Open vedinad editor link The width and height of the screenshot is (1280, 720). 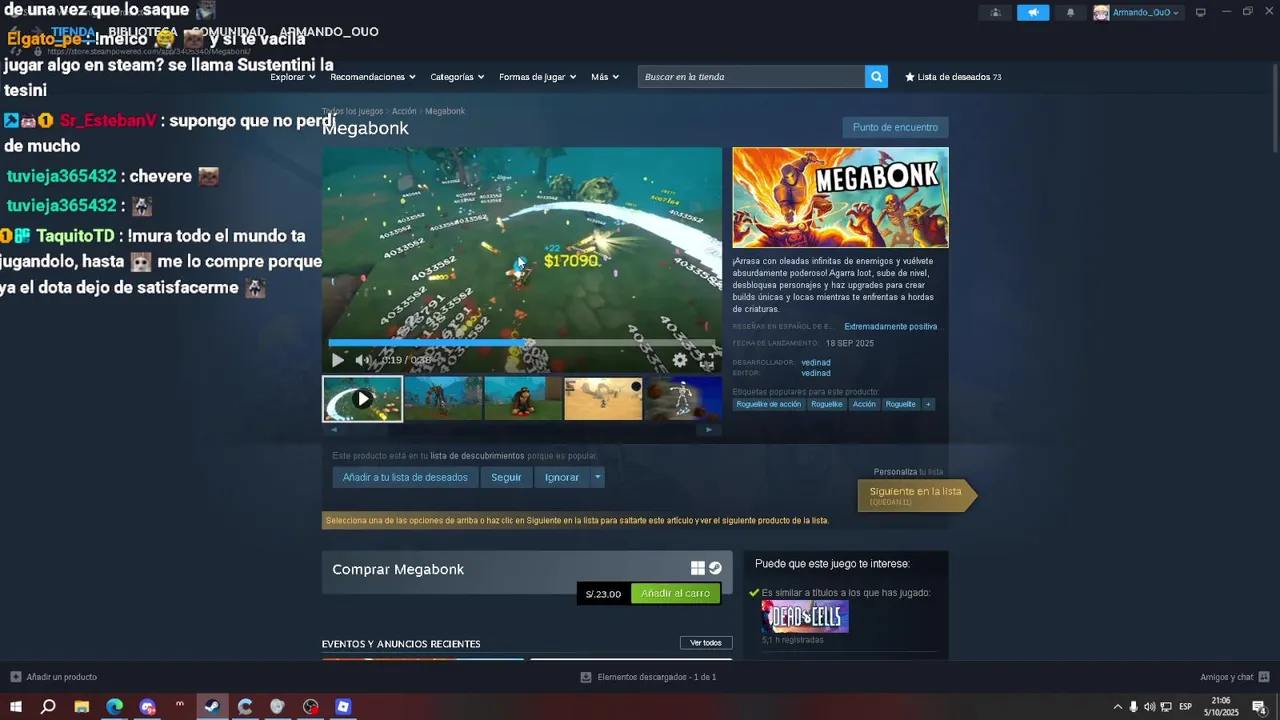[x=816, y=373]
